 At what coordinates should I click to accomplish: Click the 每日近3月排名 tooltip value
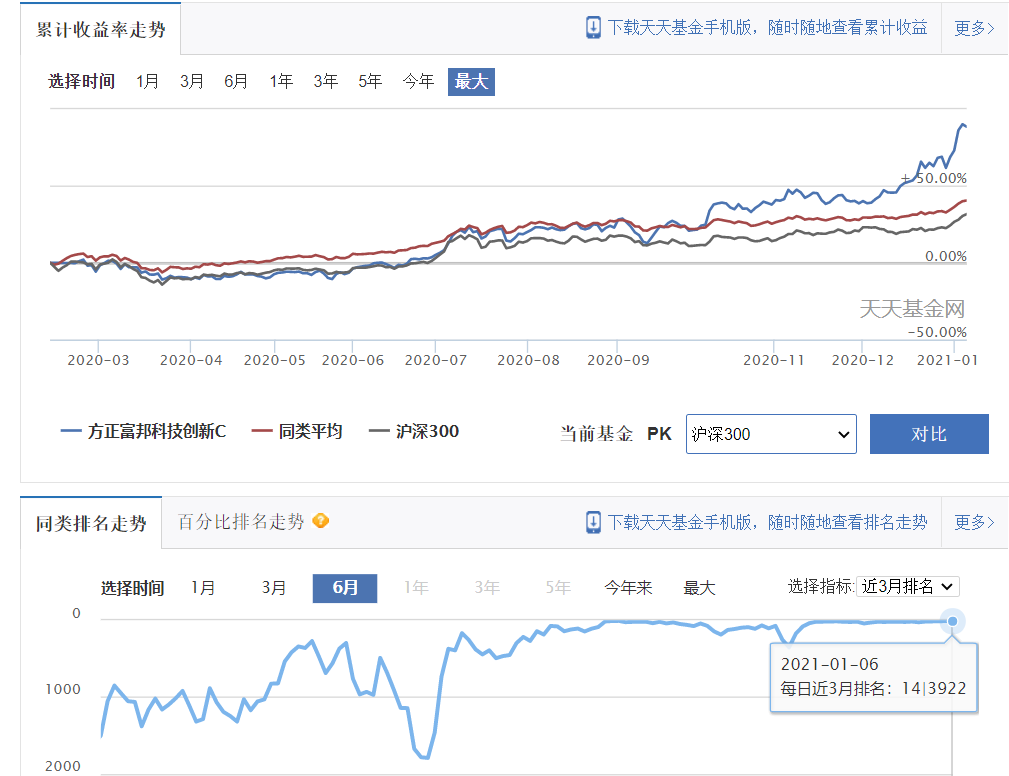point(873,688)
